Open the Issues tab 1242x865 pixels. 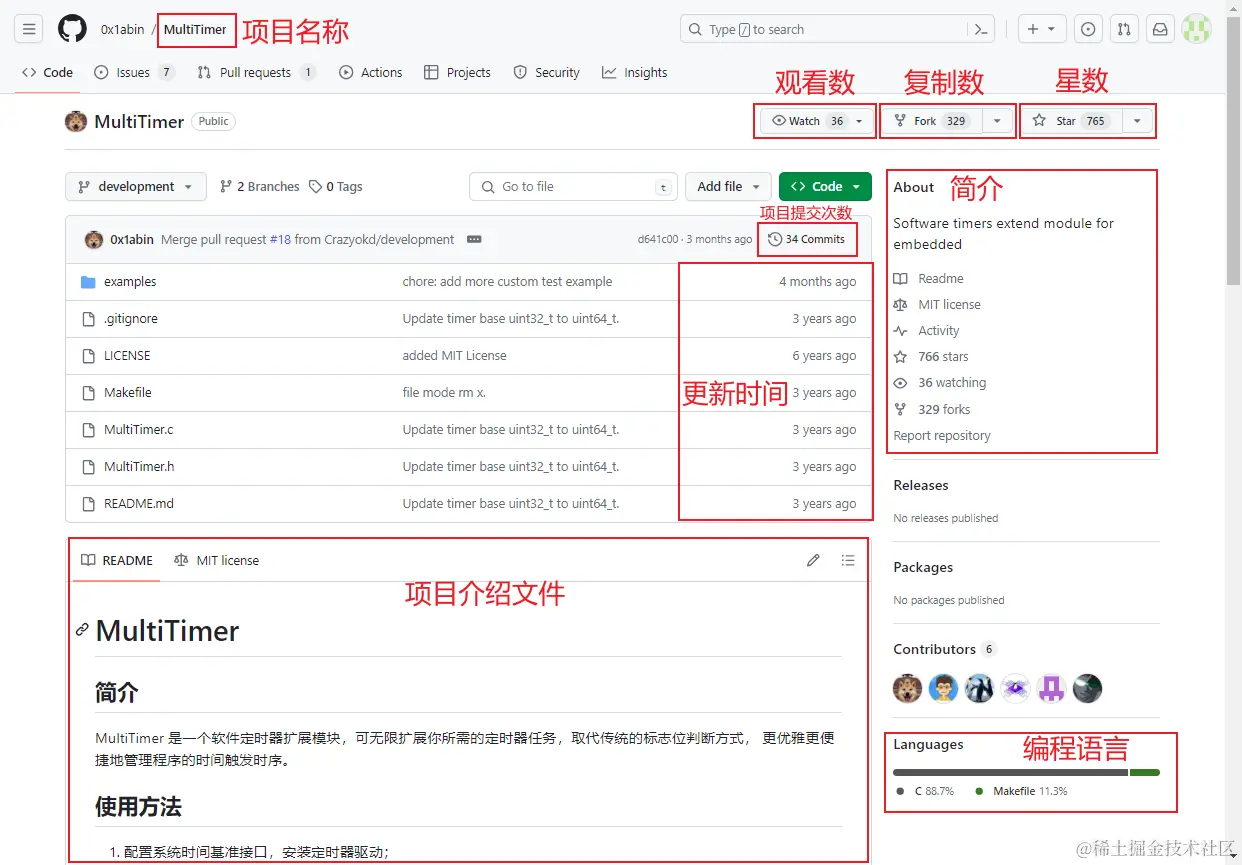[x=134, y=72]
